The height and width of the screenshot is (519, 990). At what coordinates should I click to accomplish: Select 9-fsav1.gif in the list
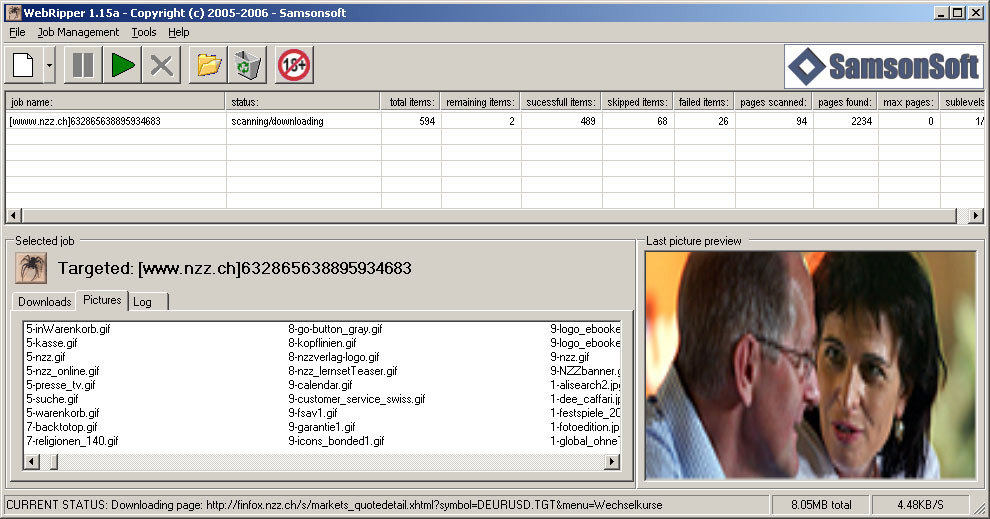click(313, 413)
